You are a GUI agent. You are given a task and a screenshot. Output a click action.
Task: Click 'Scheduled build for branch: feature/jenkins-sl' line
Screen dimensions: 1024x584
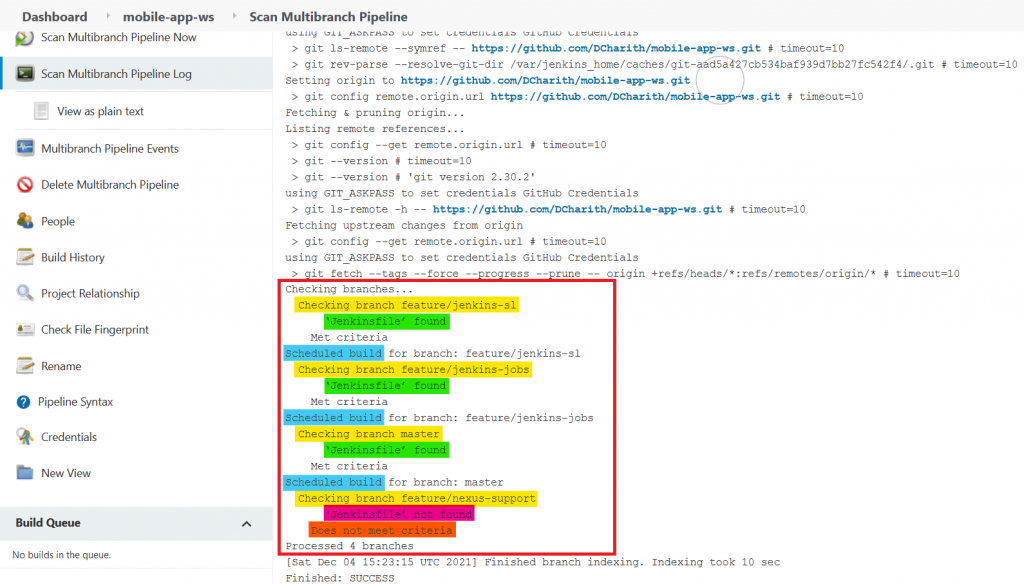(x=432, y=353)
